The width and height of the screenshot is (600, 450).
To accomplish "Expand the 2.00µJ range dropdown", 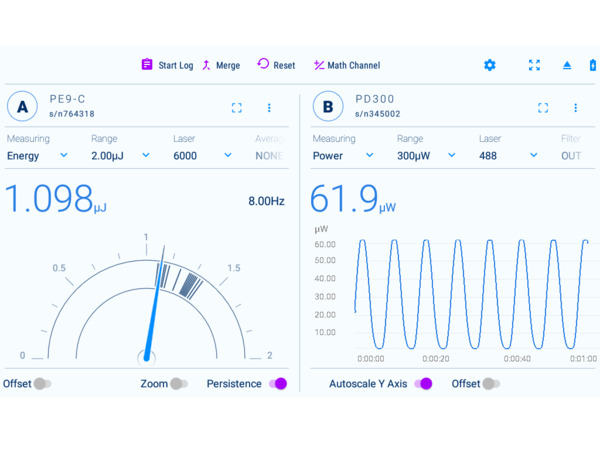I will pyautogui.click(x=120, y=156).
